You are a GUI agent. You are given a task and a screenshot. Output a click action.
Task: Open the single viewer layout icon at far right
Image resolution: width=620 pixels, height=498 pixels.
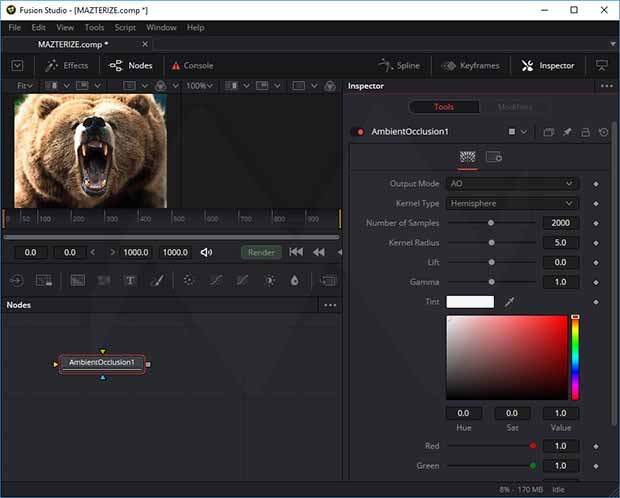click(602, 66)
